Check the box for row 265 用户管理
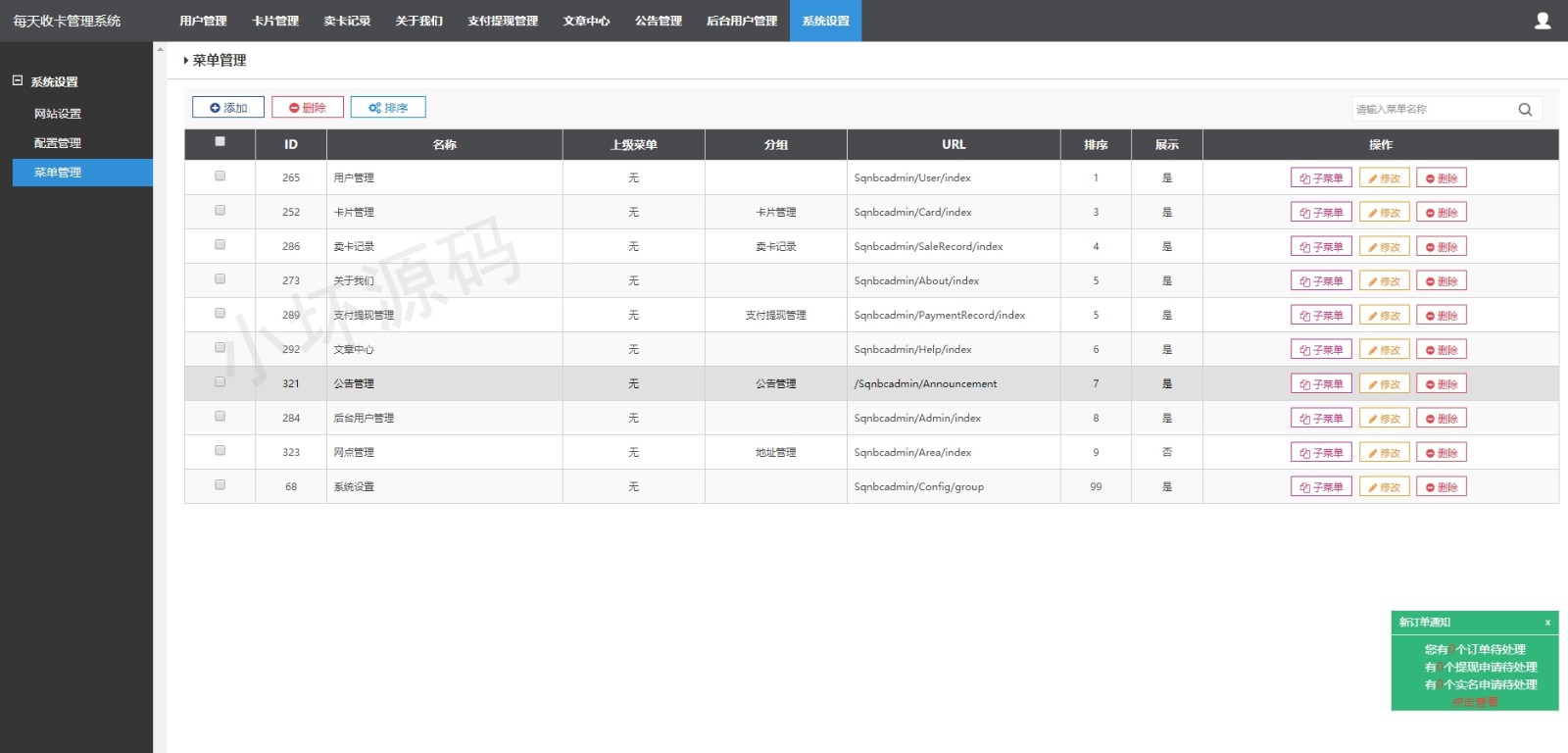This screenshot has width=1568, height=753. point(220,176)
